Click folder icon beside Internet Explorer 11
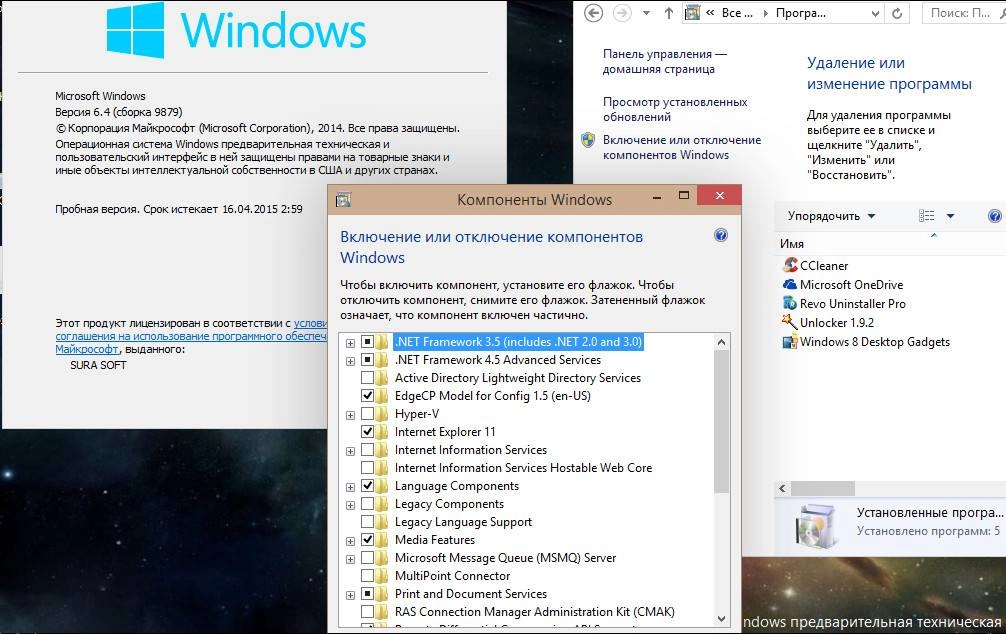This screenshot has height=634, width=1006. pos(382,431)
